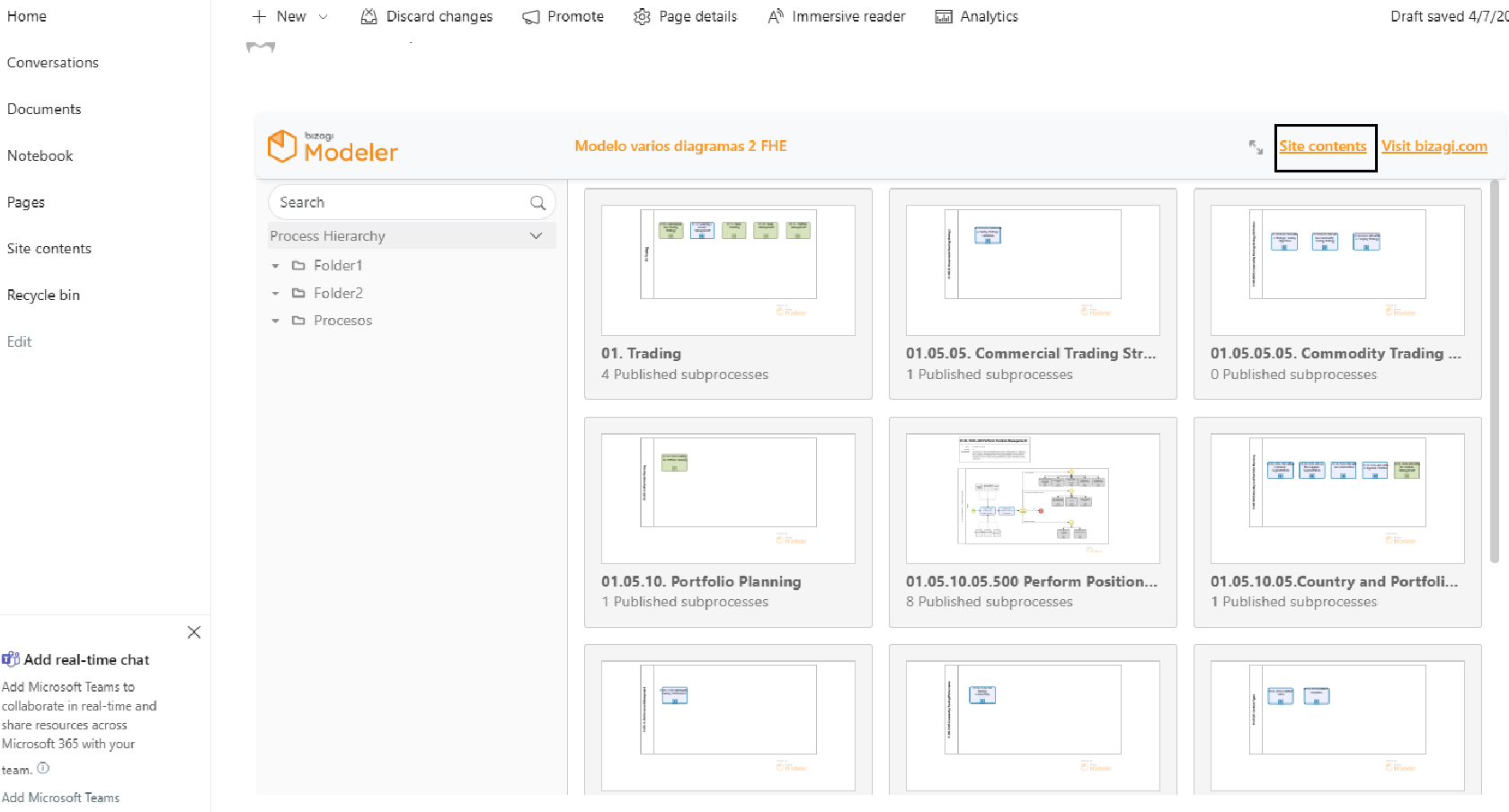Open 01.05.05. Commercial Trading Str... thumbnail
This screenshot has width=1509, height=812.
click(x=1033, y=270)
